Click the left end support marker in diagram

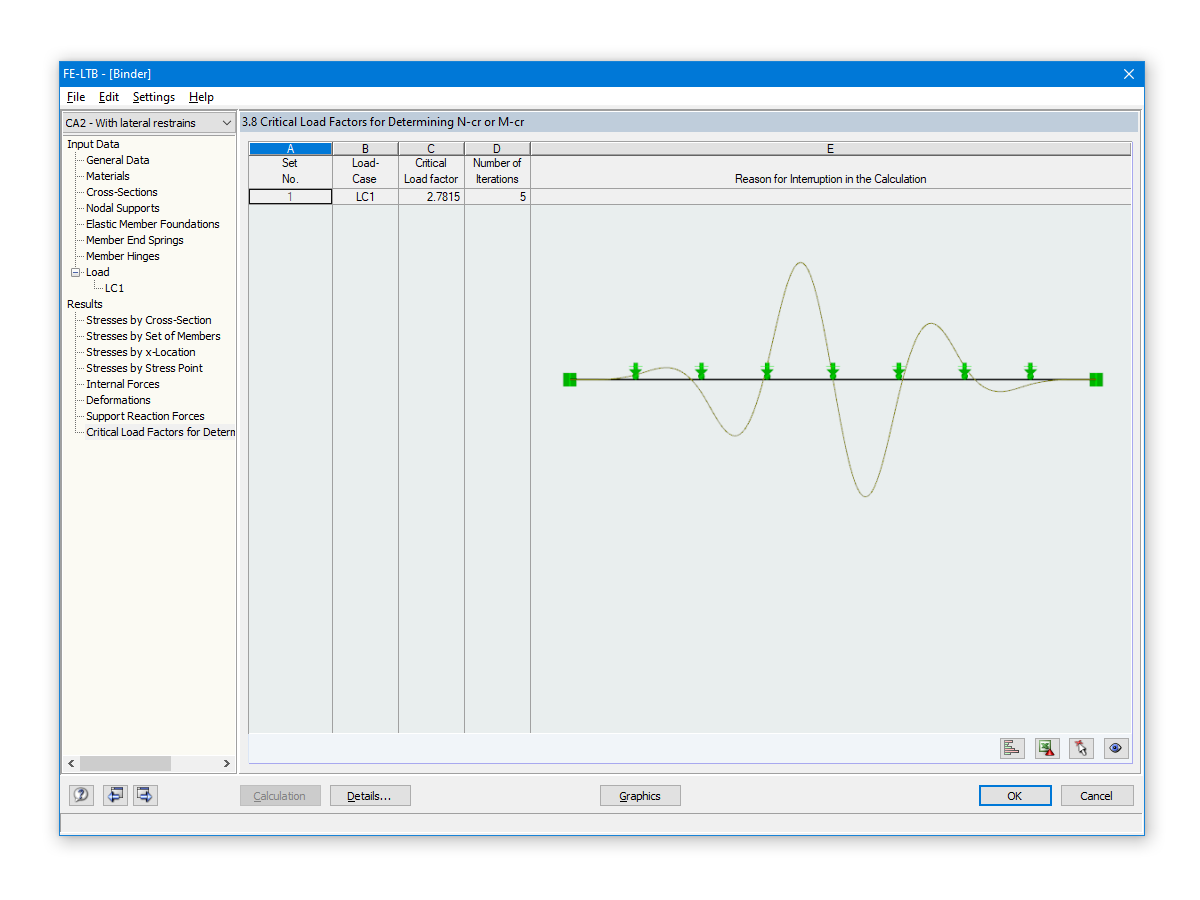click(x=570, y=379)
